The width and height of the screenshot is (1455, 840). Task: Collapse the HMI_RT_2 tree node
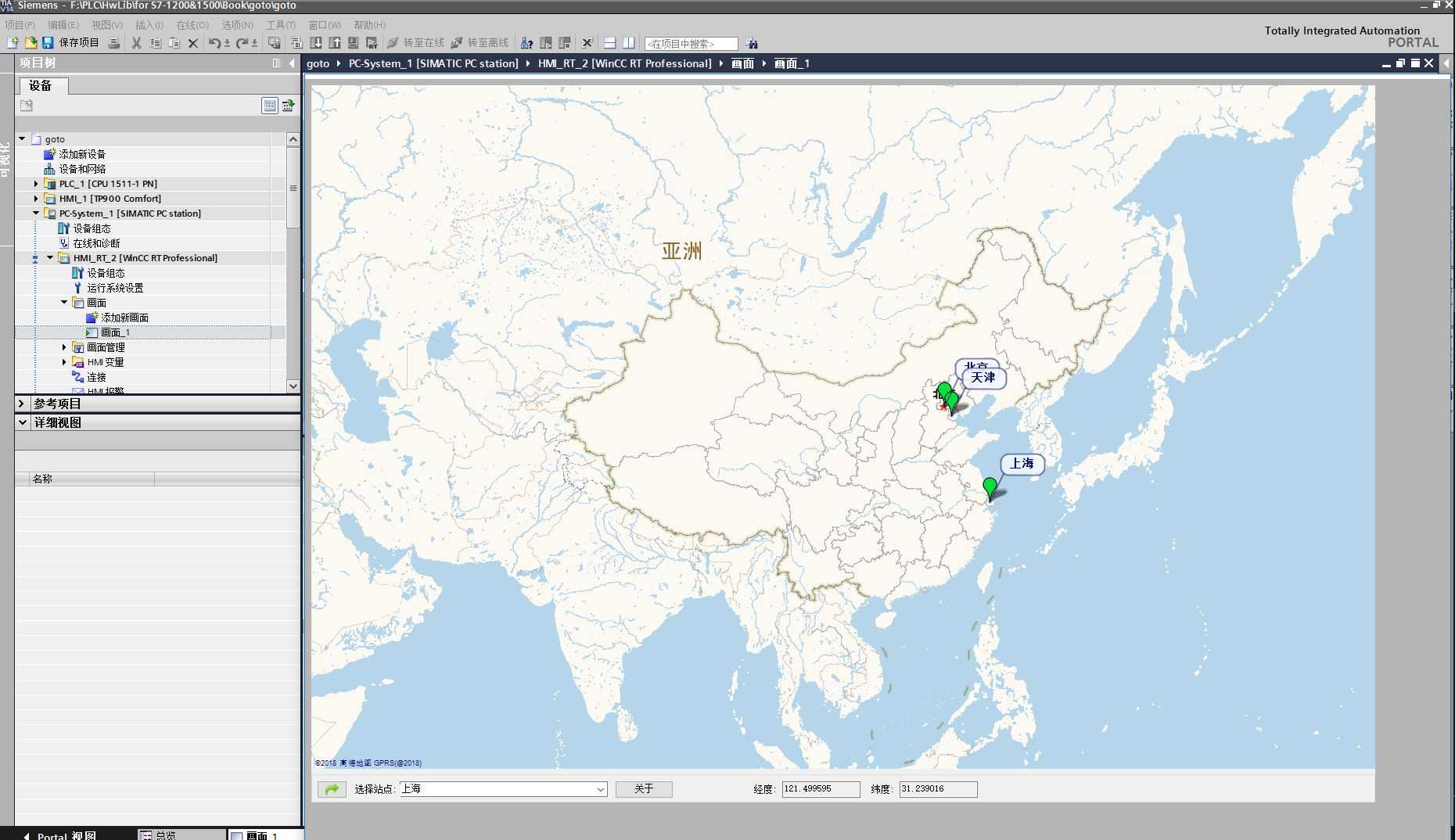50,258
